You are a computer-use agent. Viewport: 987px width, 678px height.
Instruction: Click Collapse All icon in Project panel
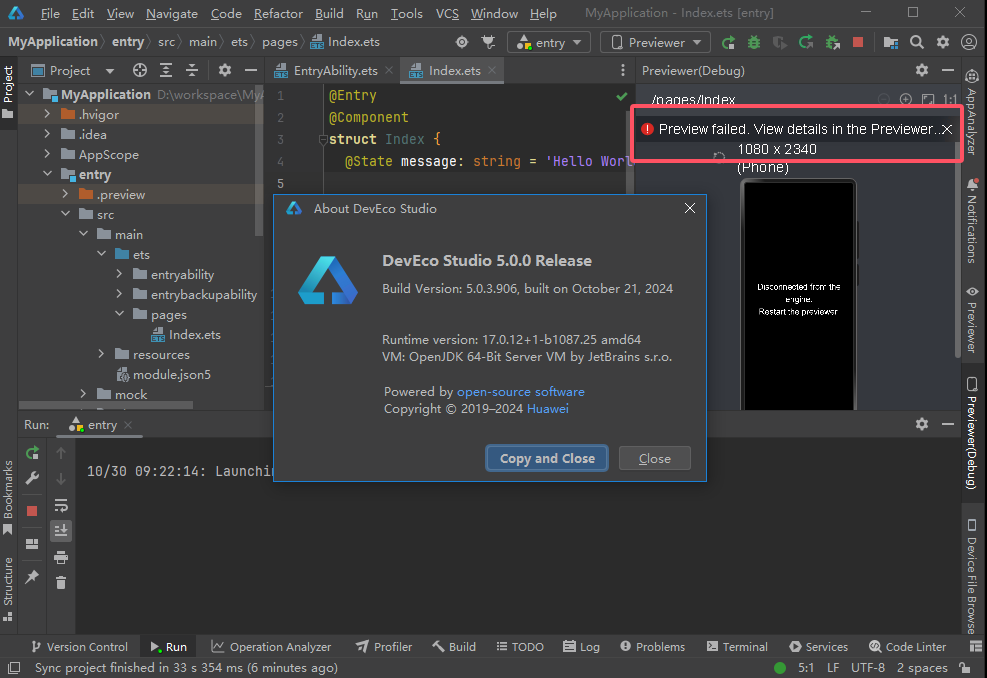pos(191,71)
